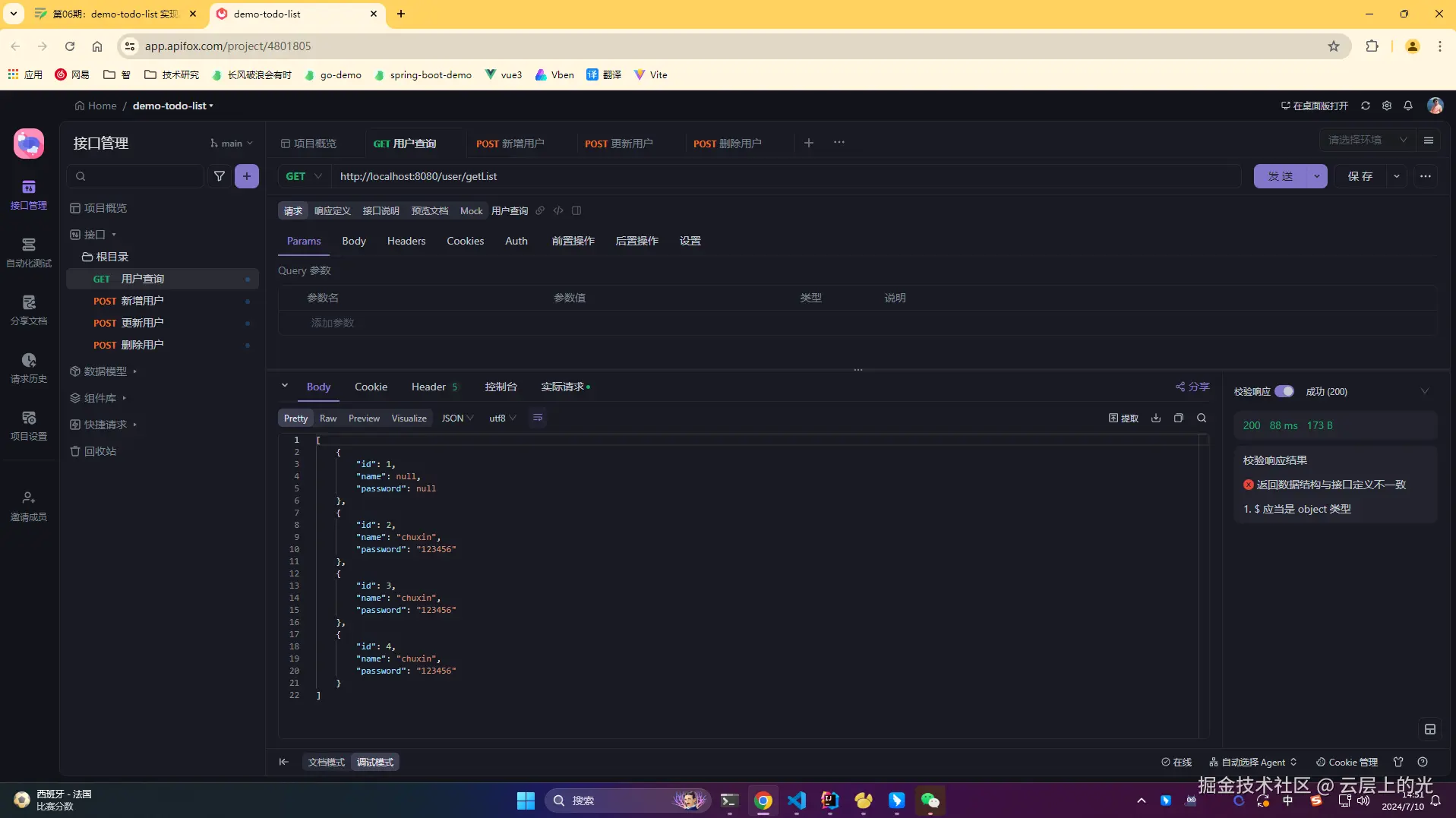Viewport: 1456px width, 818px height.
Task: Open the user avatar menu
Action: [x=1435, y=106]
